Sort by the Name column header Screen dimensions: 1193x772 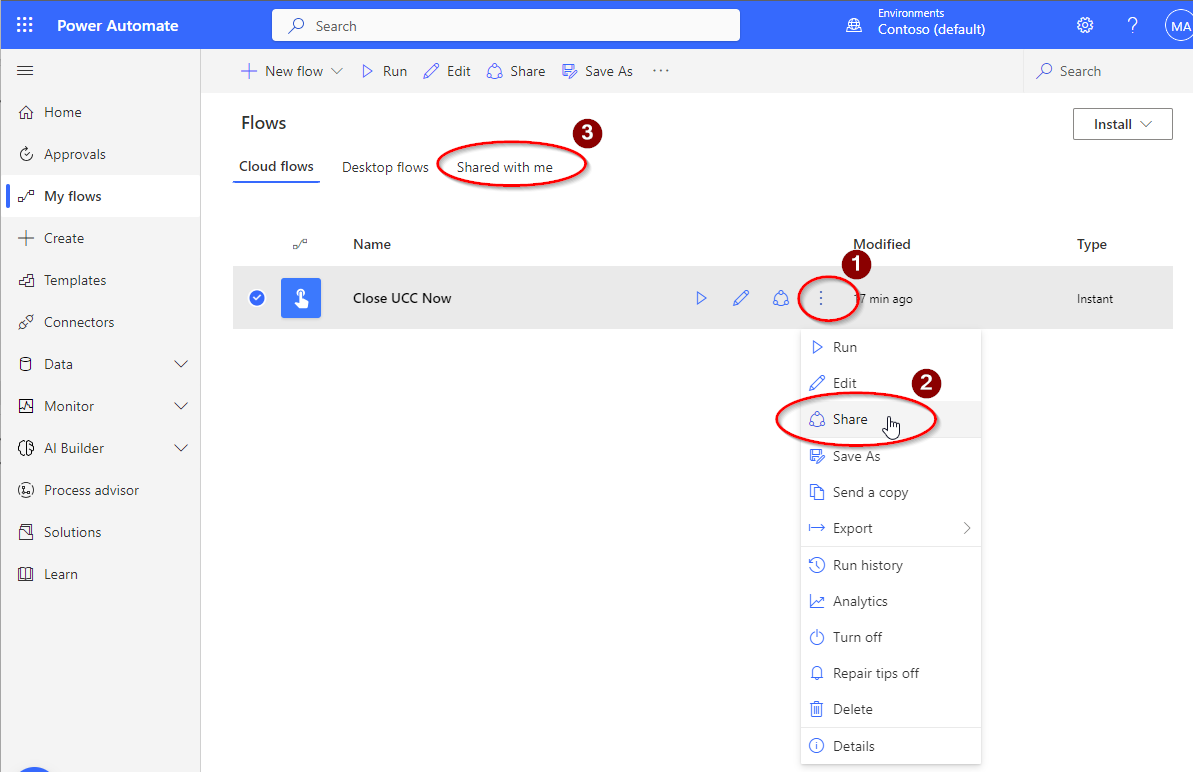point(372,244)
